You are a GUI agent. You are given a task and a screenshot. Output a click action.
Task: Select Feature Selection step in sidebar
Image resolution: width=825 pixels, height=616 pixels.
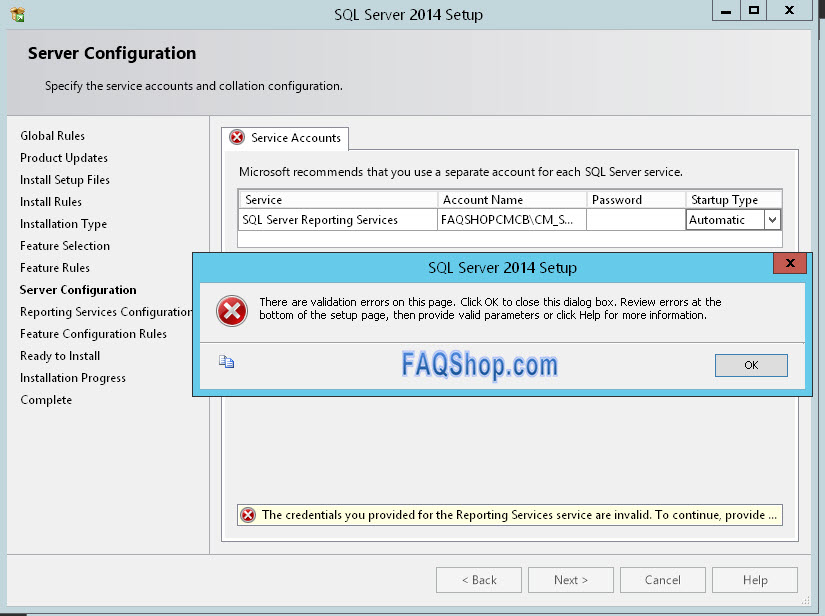pyautogui.click(x=65, y=246)
